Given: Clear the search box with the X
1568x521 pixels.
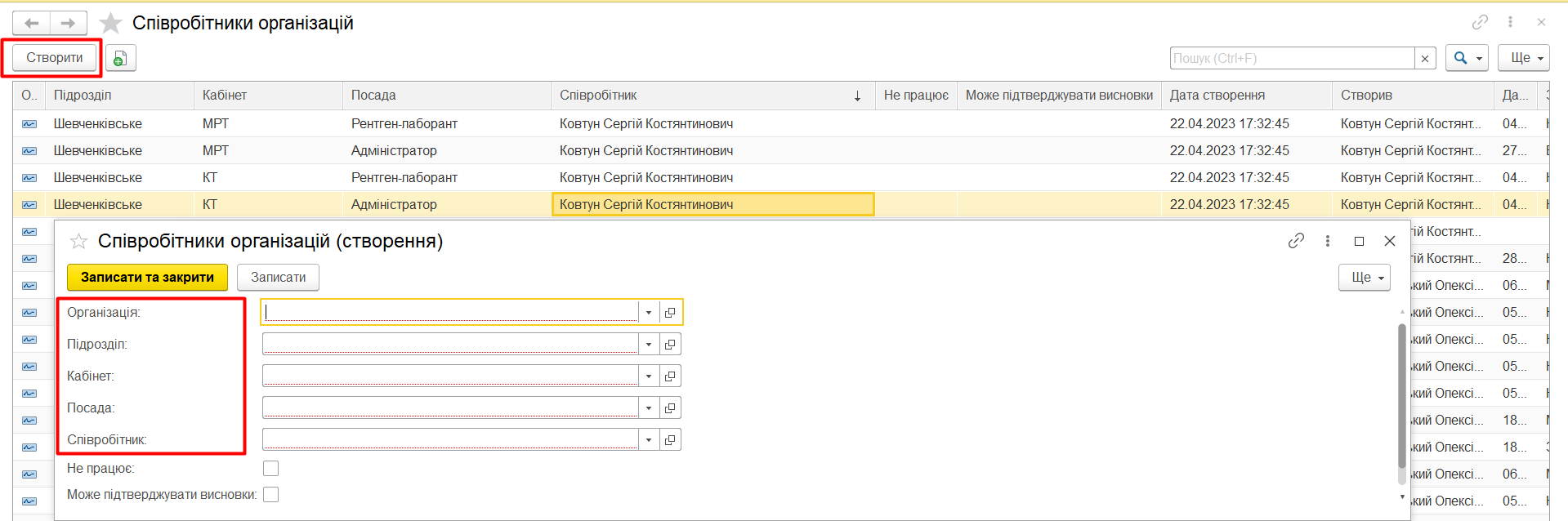Looking at the screenshot, I should (1425, 58).
